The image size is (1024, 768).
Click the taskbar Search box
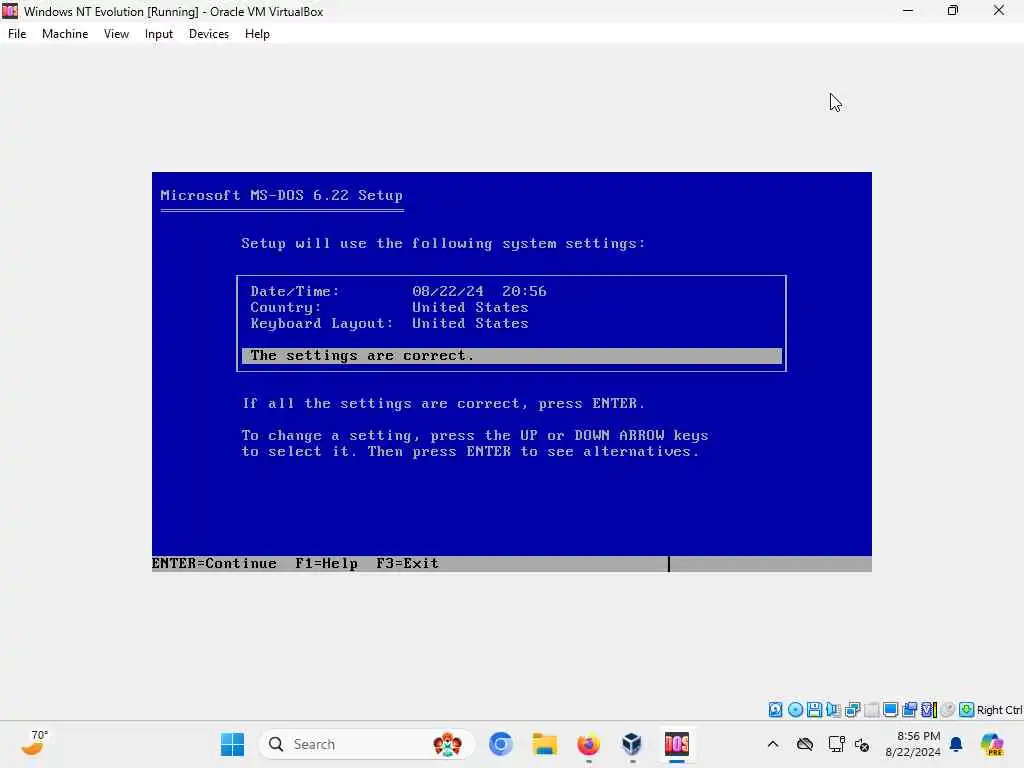coord(368,744)
